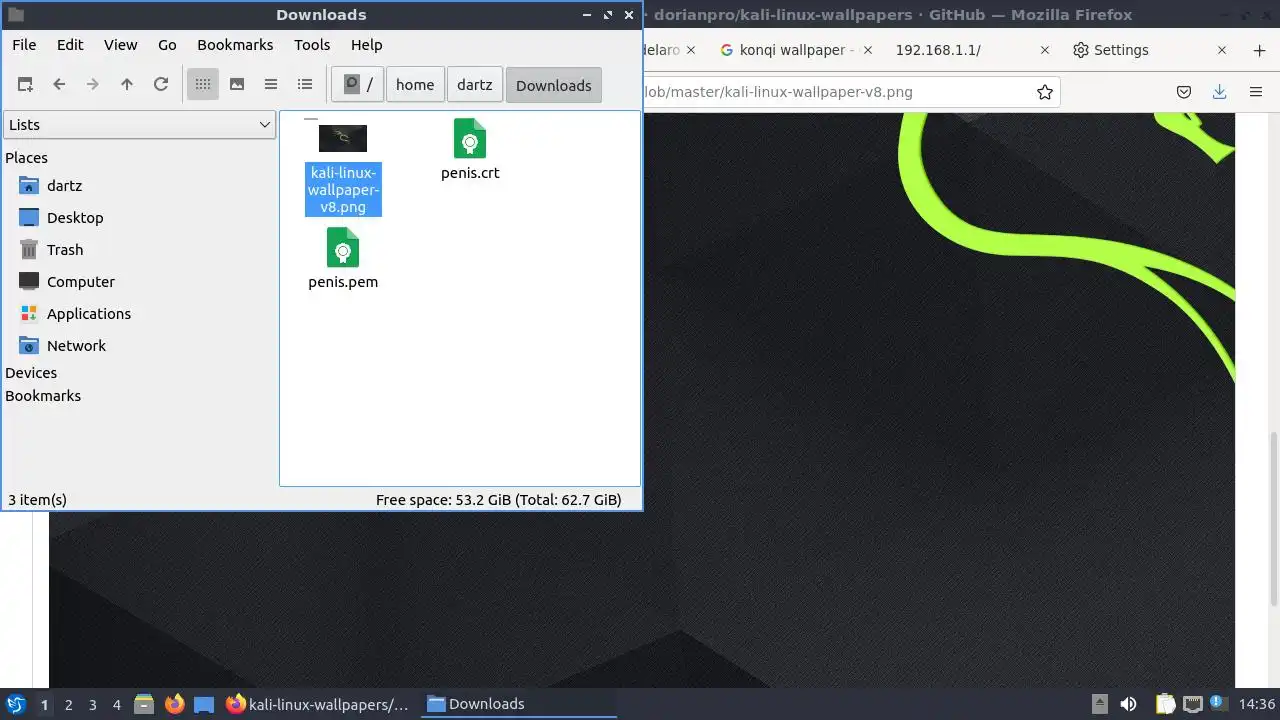
Task: Open Firefox downloads panel
Action: coord(1219,92)
